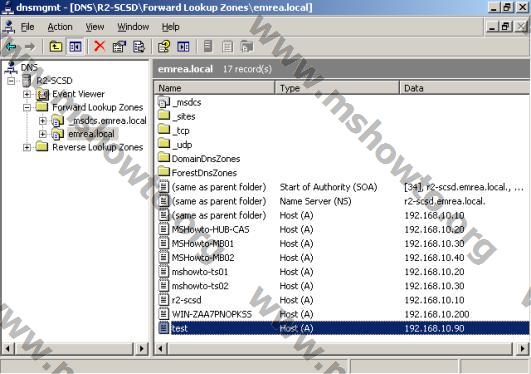
Task: Click the Forward arrow toolbar icon
Action: tap(30, 47)
